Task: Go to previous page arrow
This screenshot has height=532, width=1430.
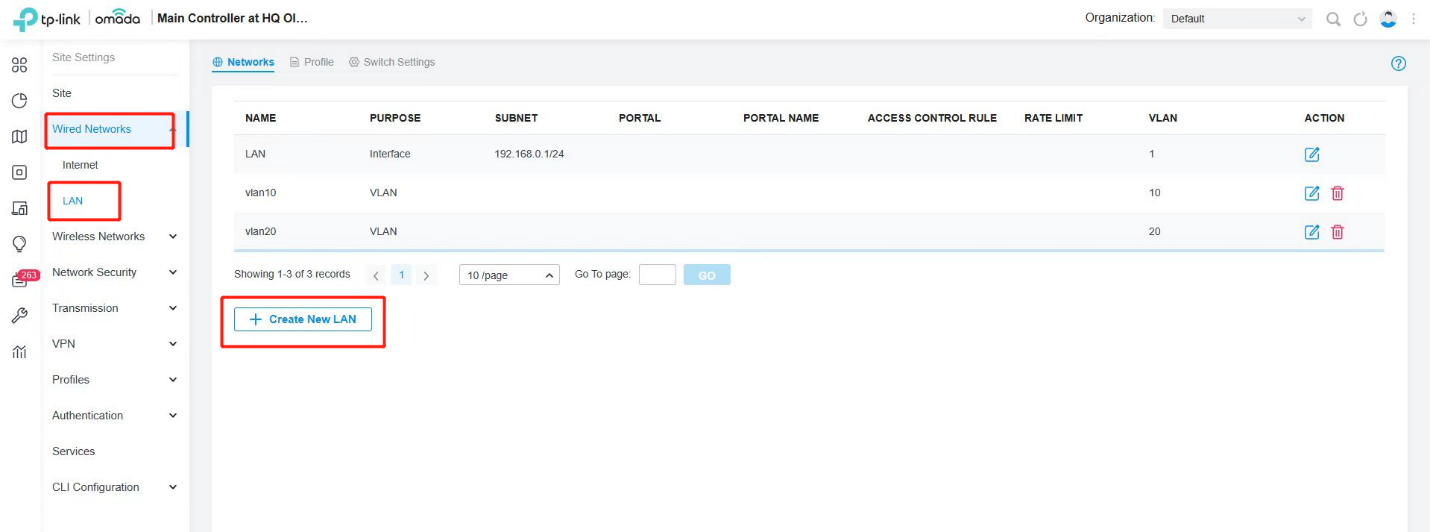Action: coord(376,275)
